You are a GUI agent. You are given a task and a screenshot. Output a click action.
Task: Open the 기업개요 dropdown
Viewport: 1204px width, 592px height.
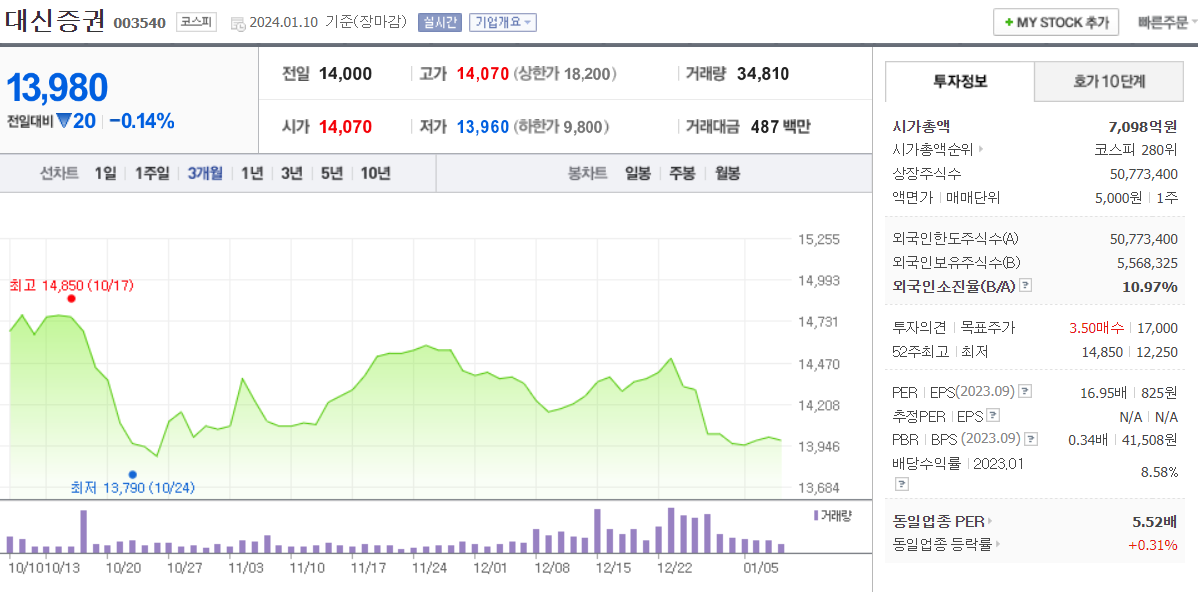503,22
